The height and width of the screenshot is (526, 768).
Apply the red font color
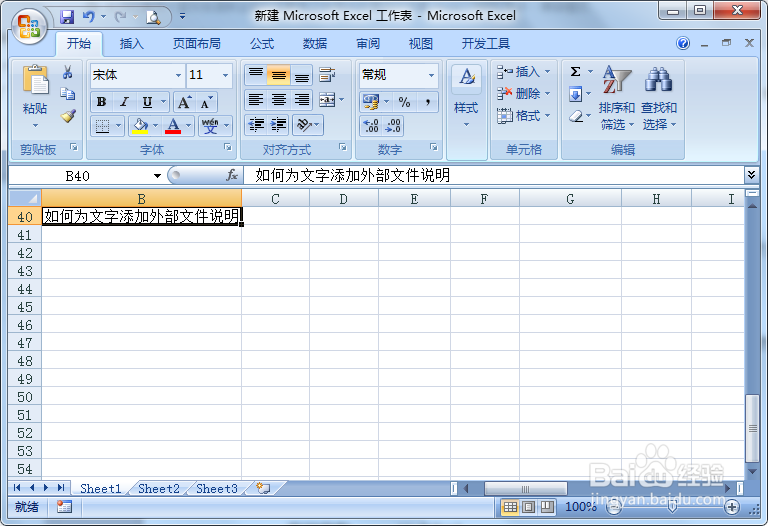173,126
